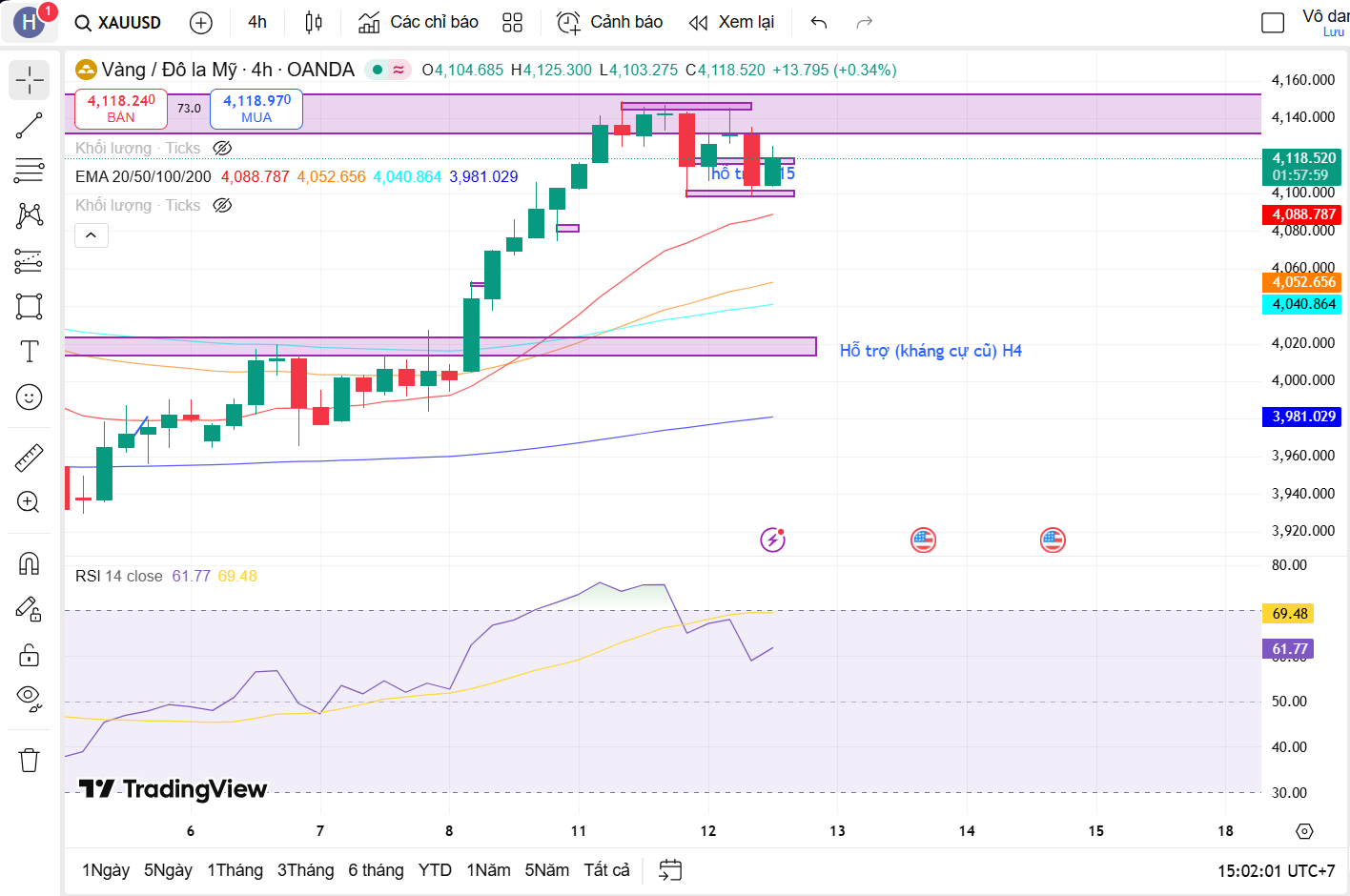
Task: Click the BÁN sell price button
Action: [x=121, y=109]
